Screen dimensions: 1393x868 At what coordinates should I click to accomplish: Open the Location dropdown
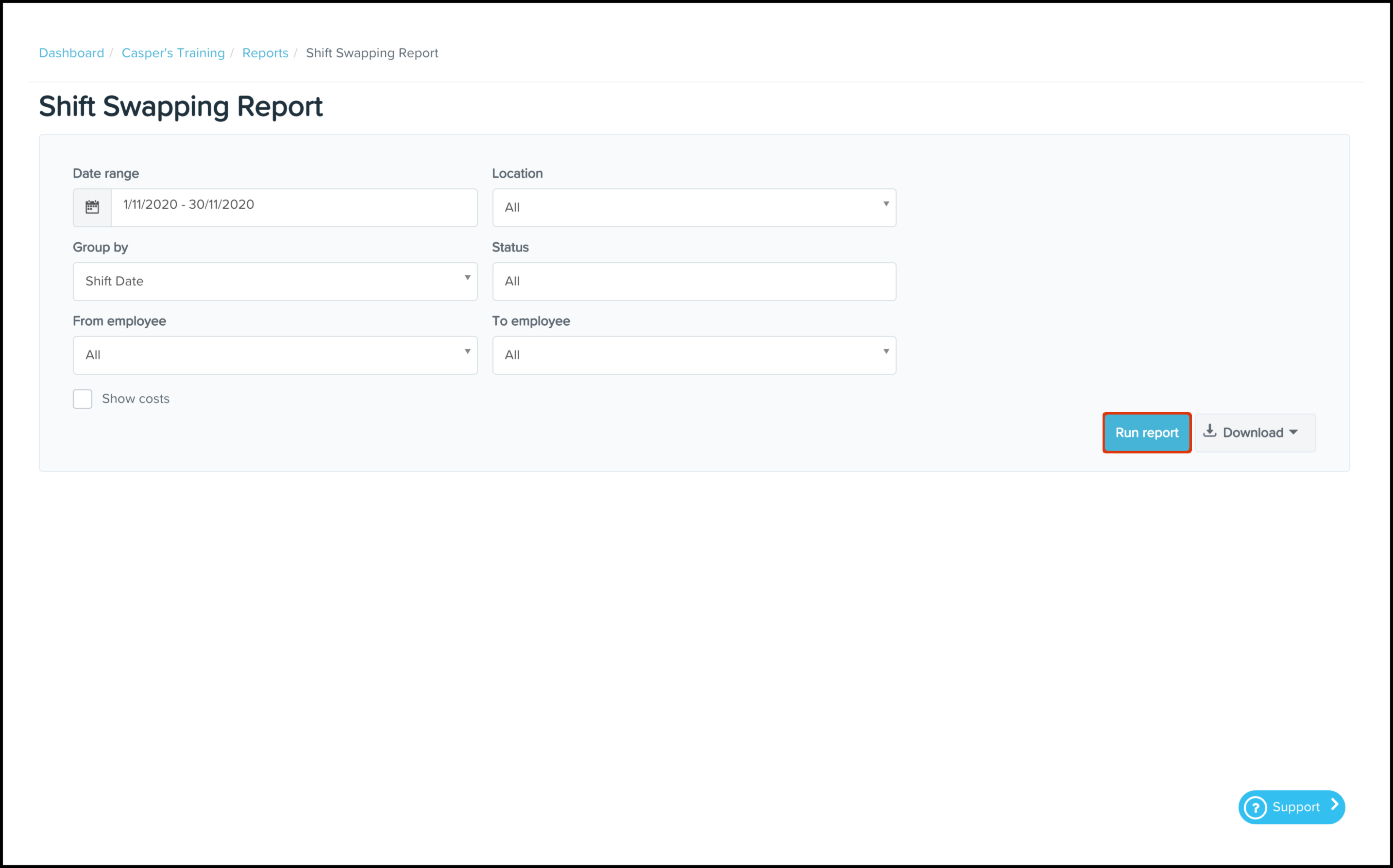point(694,207)
